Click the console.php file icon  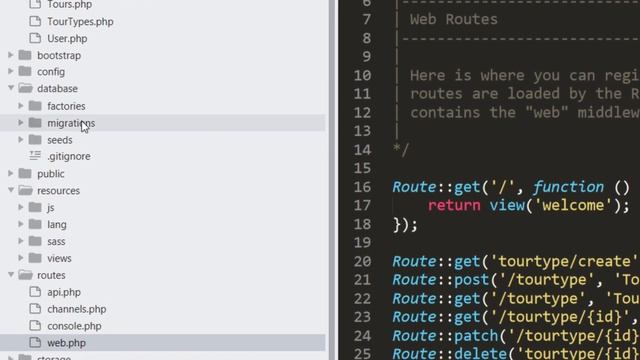click(x=35, y=326)
